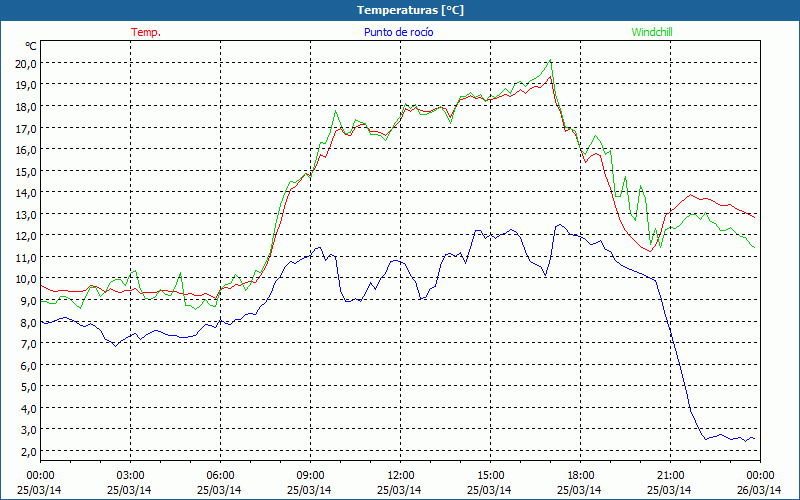Viewport: 800px width, 500px height.
Task: Select the green Windchill legend label
Action: click(x=652, y=32)
